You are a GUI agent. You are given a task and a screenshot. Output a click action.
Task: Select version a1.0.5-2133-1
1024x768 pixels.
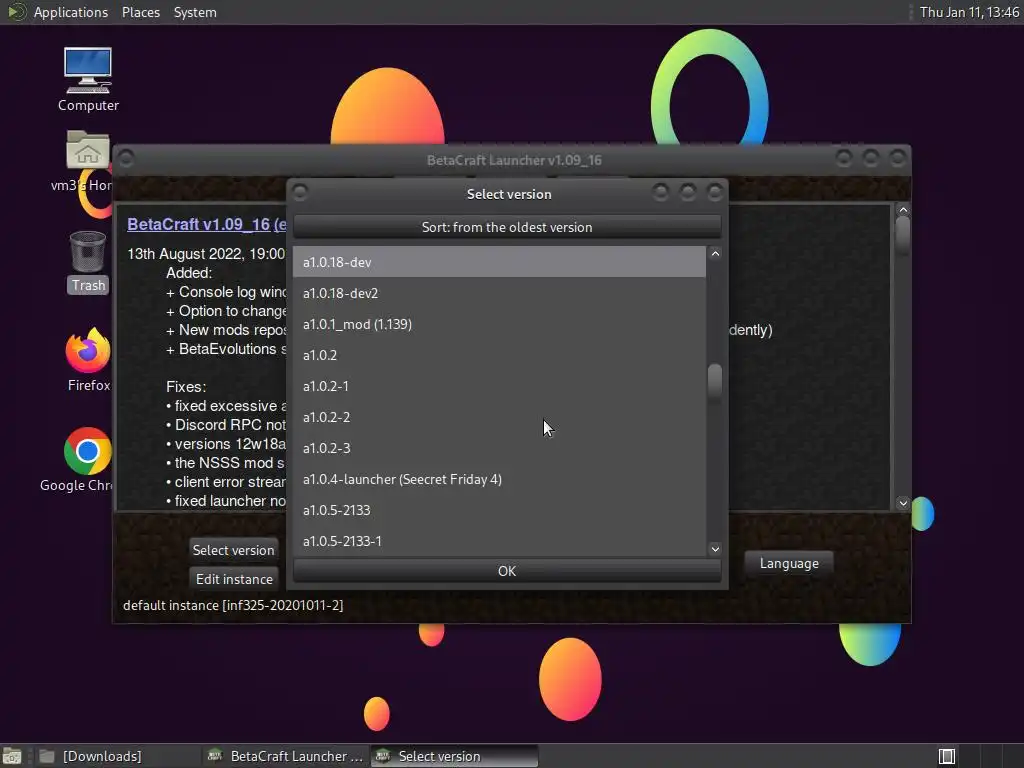tap(499, 541)
